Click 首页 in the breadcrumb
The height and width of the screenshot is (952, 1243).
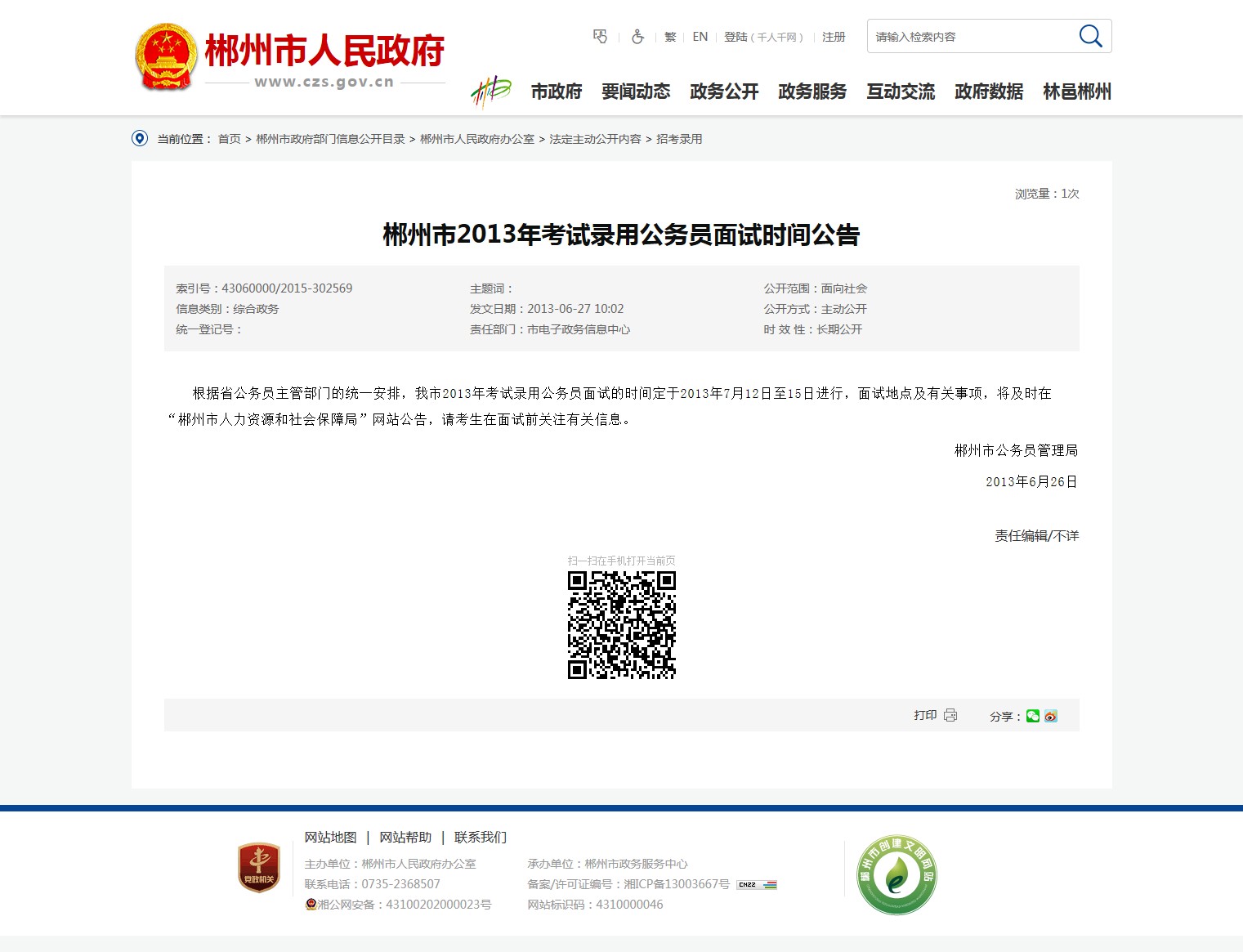[x=229, y=139]
